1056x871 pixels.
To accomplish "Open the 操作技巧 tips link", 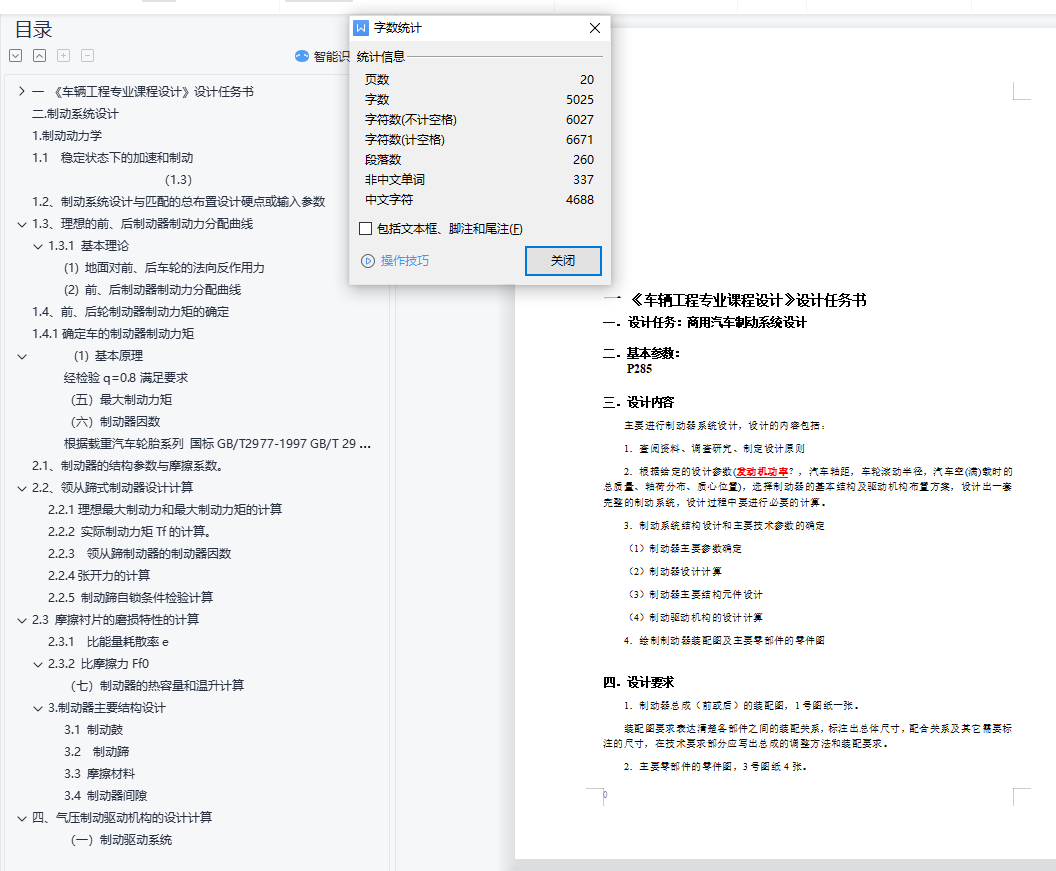I will 405,261.
